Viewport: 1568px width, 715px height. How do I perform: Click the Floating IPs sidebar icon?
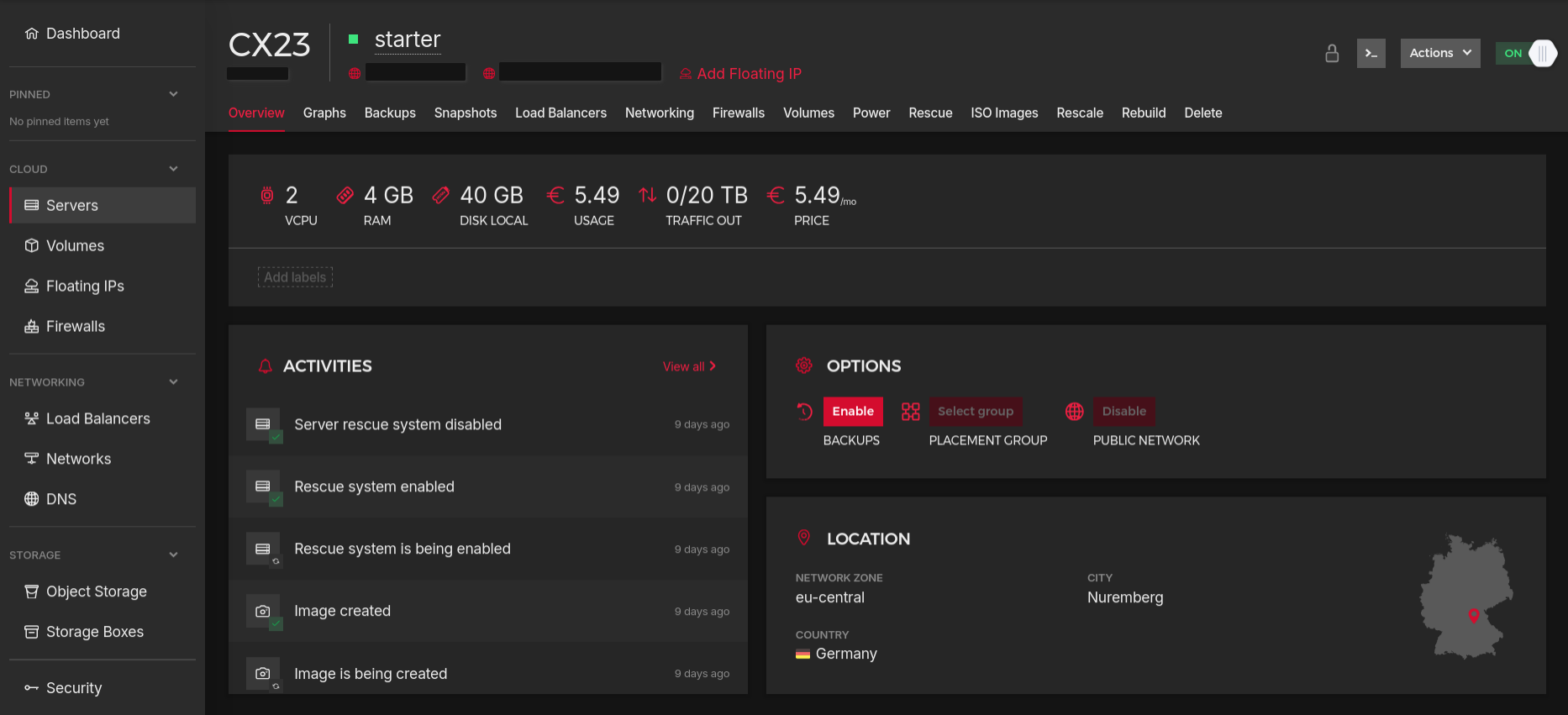pyautogui.click(x=32, y=286)
